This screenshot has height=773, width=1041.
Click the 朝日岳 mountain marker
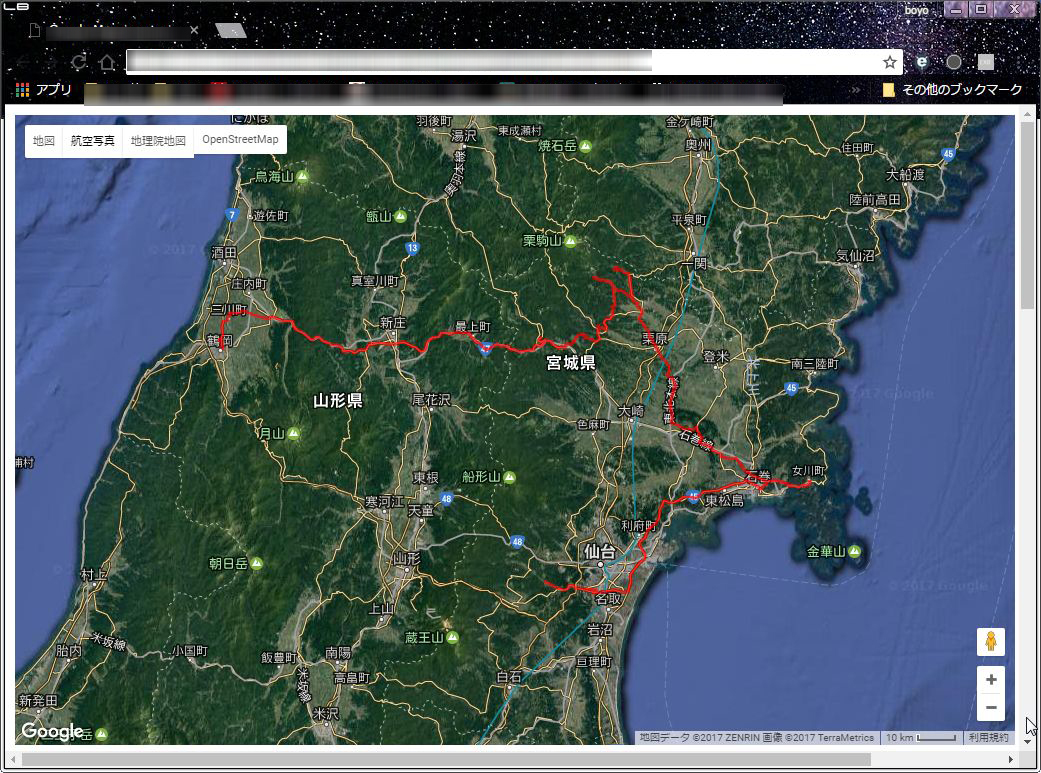(257, 564)
